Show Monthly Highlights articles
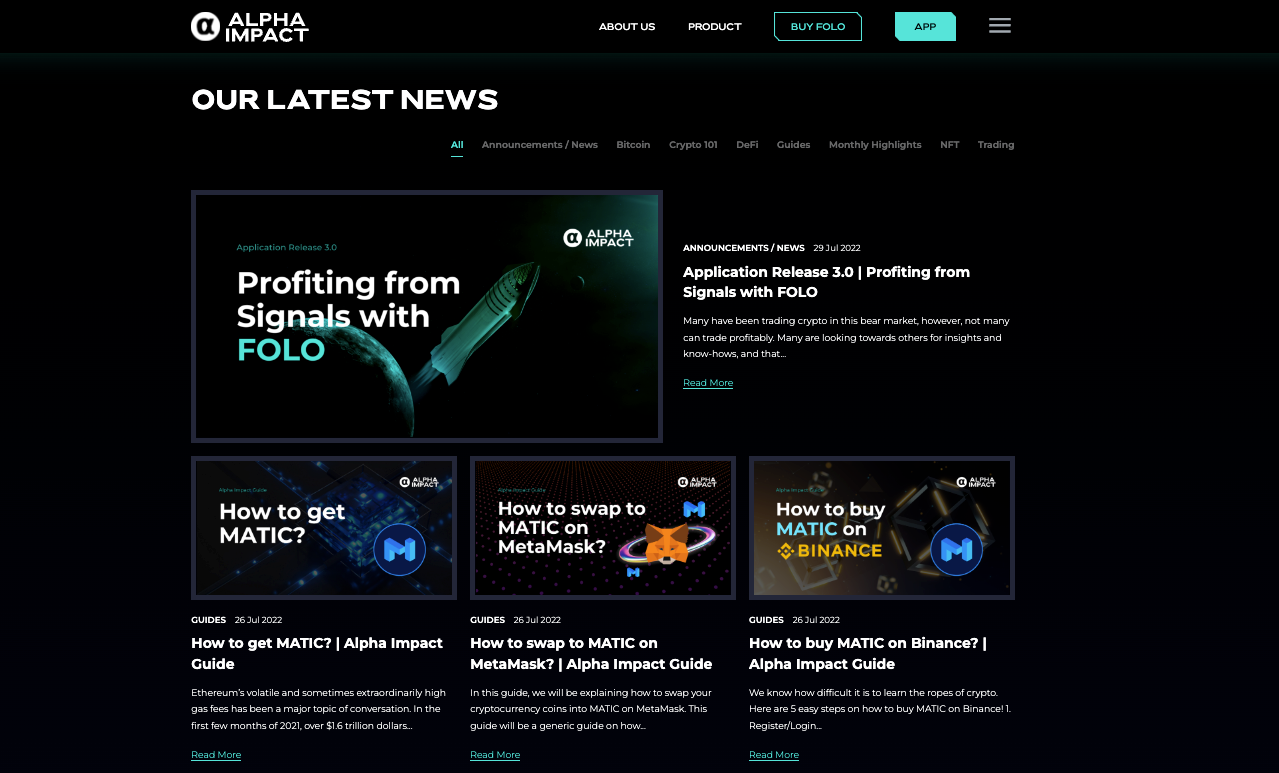Viewport: 1279px width, 773px height. pyautogui.click(x=875, y=145)
